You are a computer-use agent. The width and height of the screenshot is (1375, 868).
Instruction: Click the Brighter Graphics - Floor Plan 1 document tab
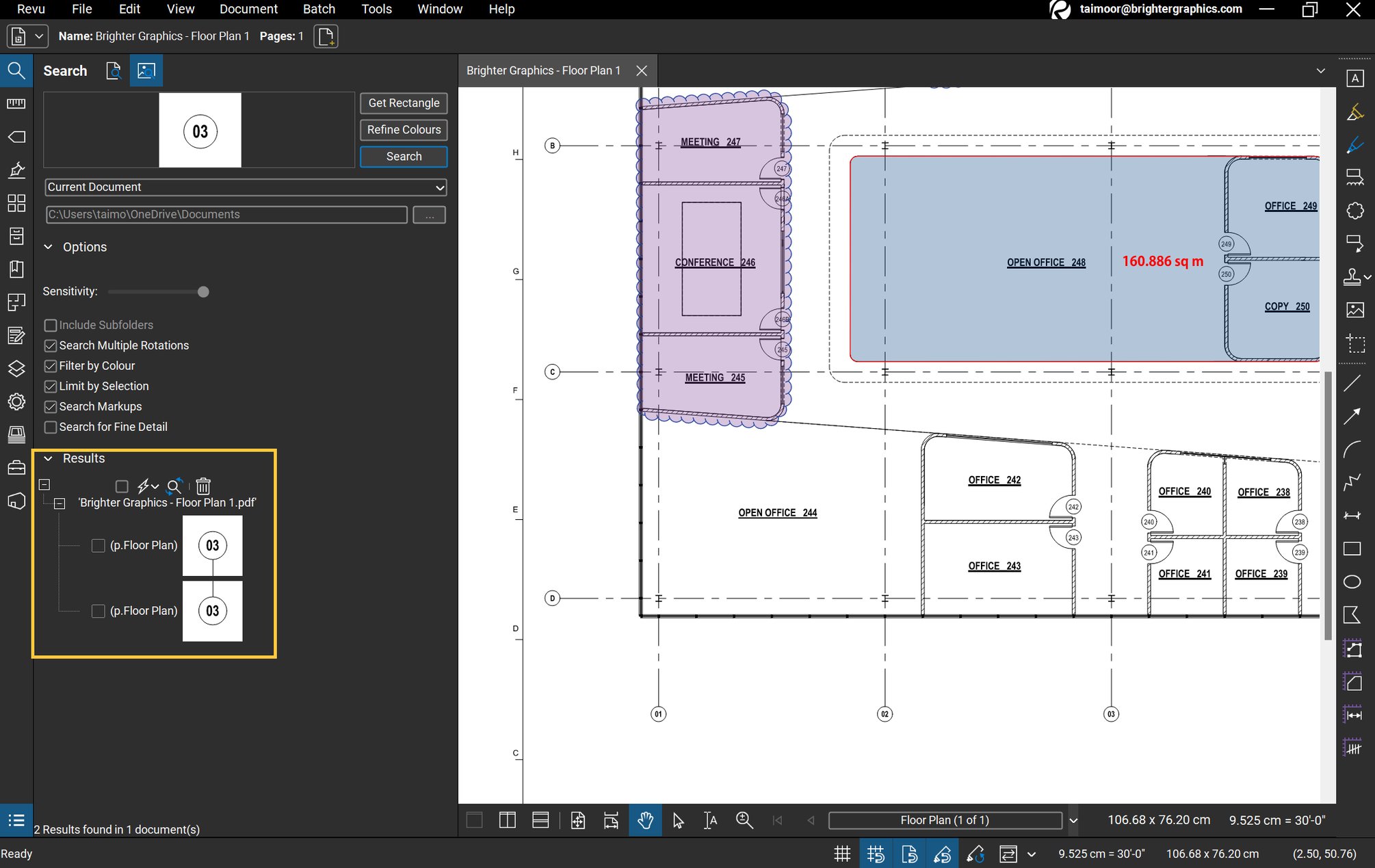(x=543, y=70)
